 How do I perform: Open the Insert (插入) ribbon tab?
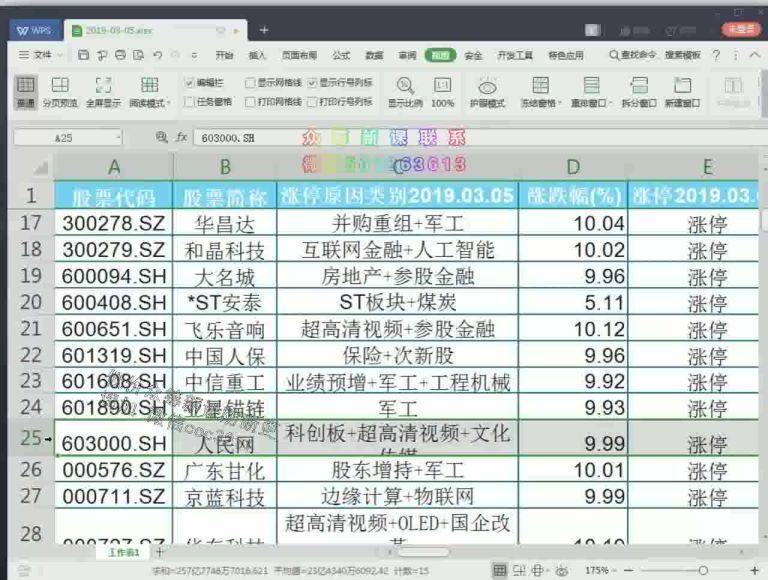pyautogui.click(x=257, y=55)
